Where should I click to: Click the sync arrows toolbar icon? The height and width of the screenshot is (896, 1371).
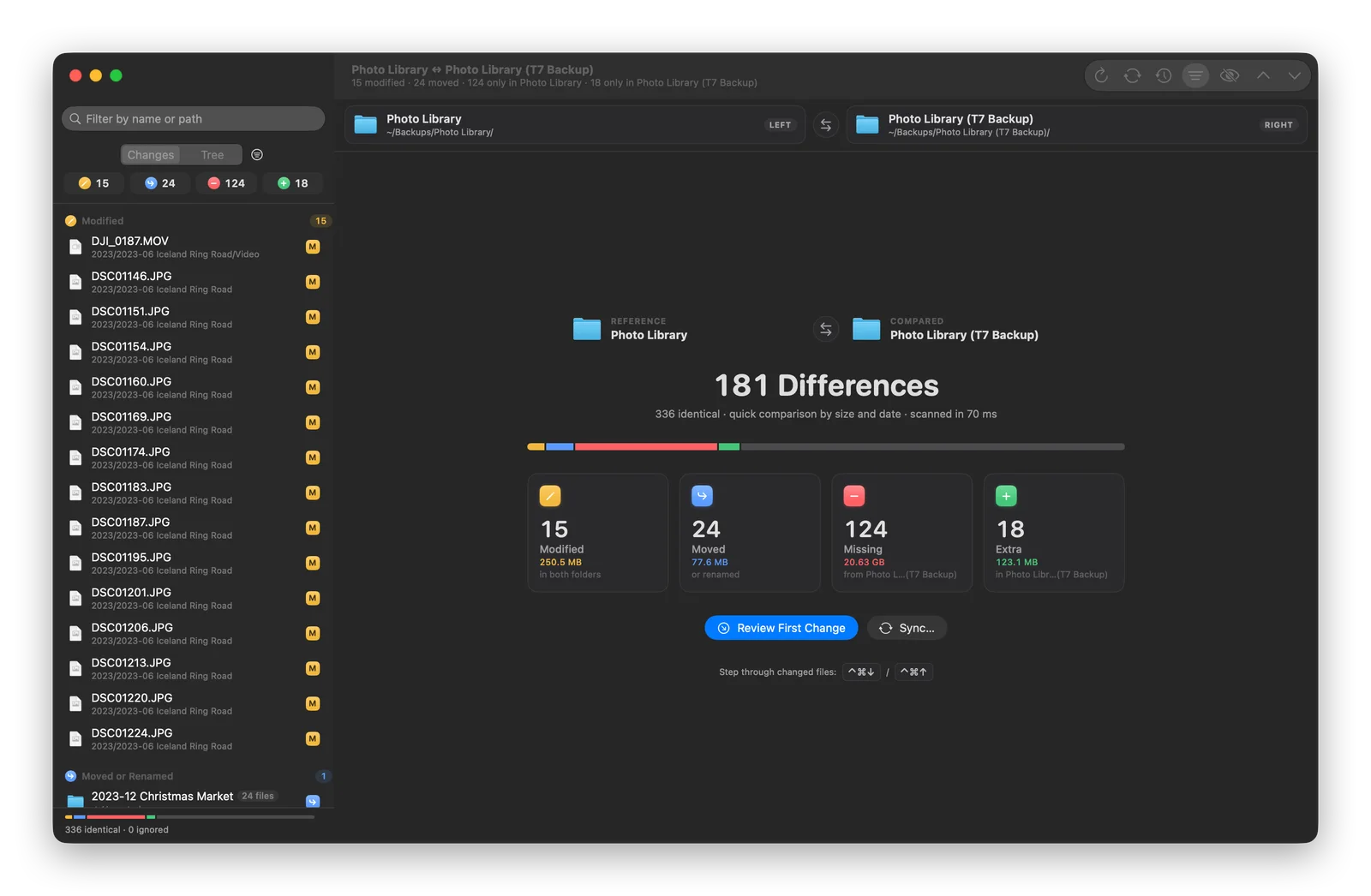coord(1132,76)
